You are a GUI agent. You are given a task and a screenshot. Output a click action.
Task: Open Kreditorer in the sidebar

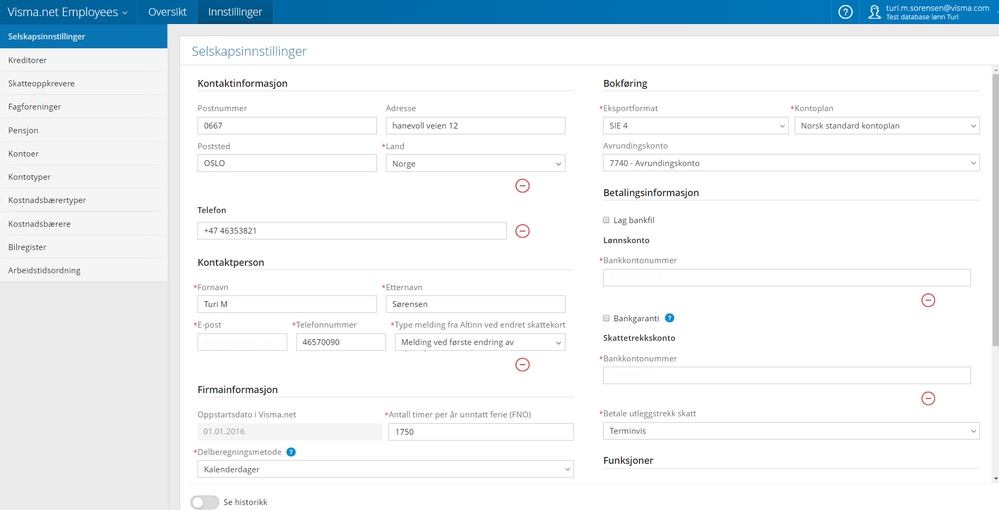[83, 60]
